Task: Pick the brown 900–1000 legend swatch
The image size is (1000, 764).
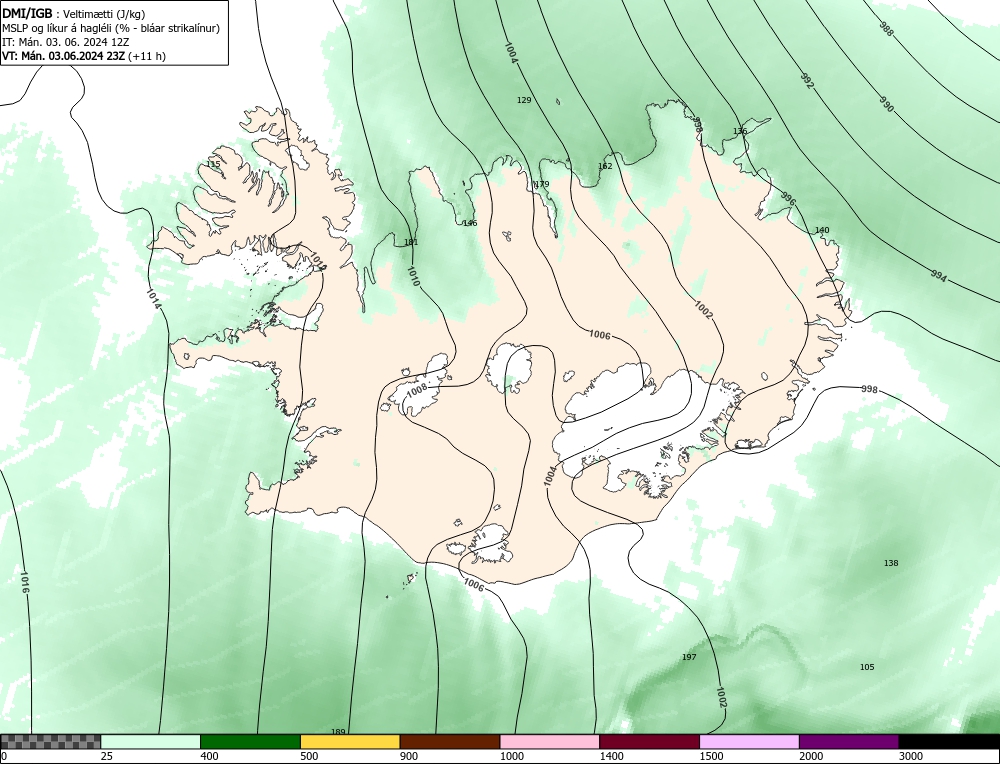Action: click(x=450, y=741)
